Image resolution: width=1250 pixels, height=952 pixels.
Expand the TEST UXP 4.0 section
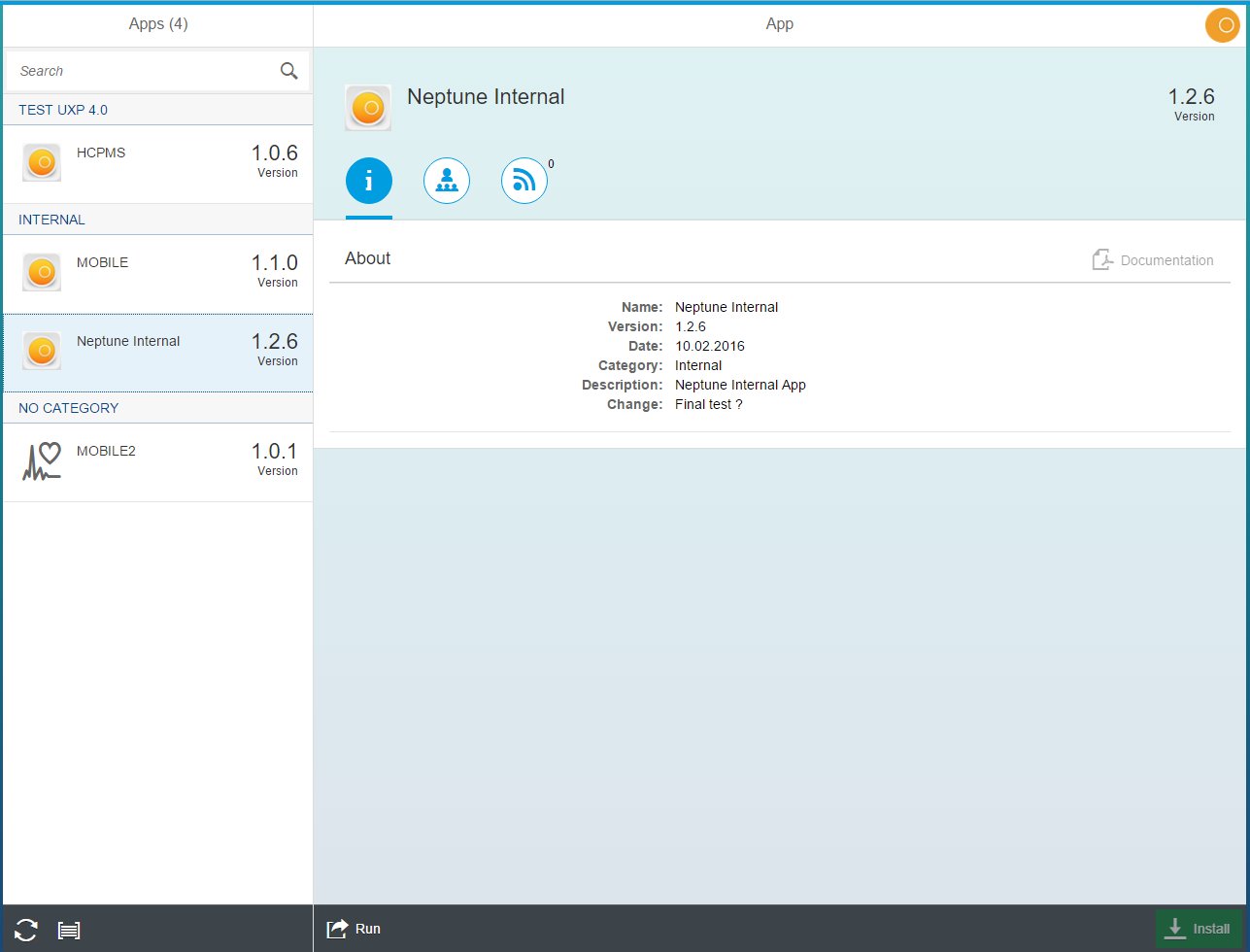[156, 110]
